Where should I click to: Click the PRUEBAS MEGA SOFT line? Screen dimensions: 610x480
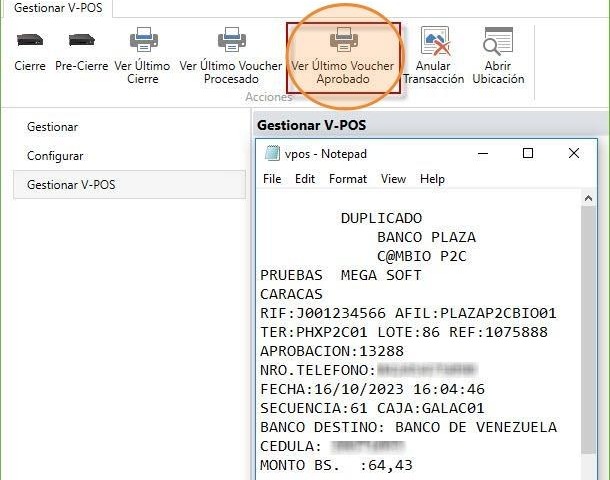[341, 275]
